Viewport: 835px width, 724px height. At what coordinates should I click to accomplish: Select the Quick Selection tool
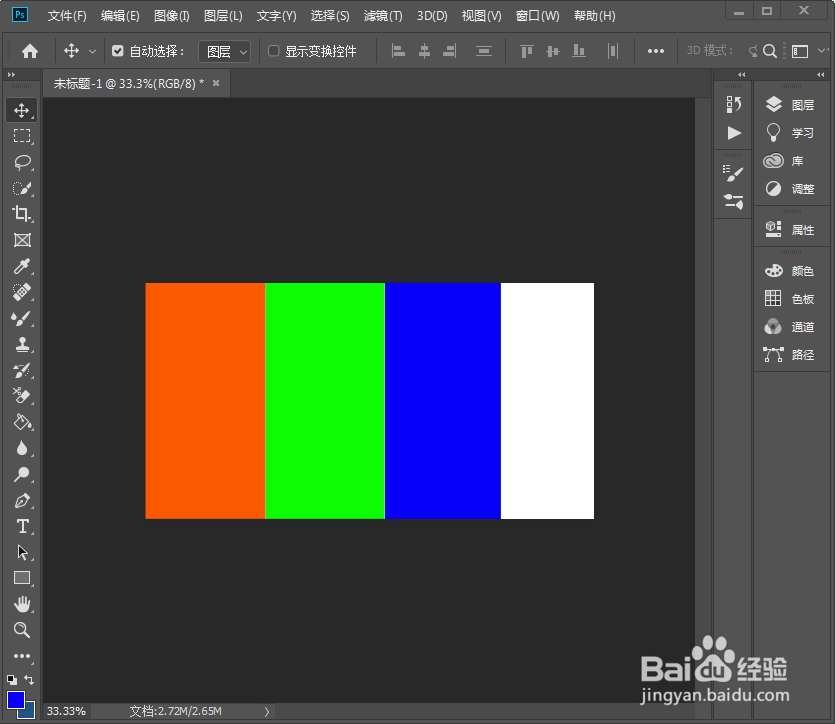coord(22,188)
